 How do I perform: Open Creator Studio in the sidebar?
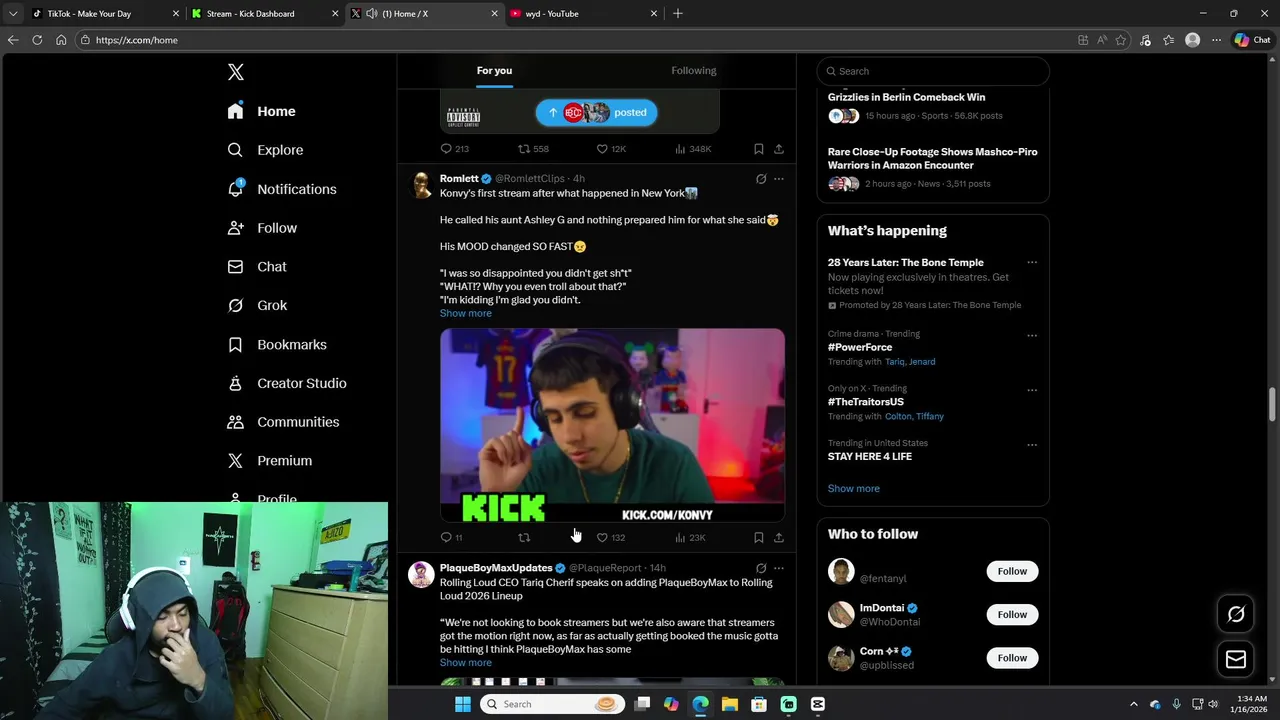287,383
